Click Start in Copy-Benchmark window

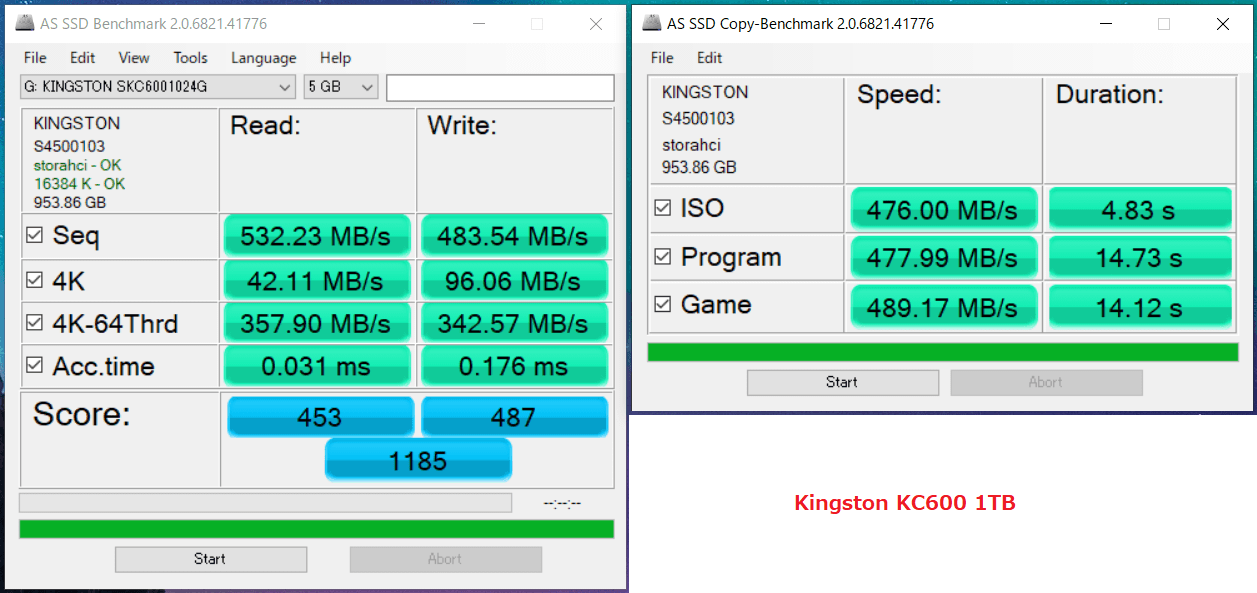(x=842, y=382)
